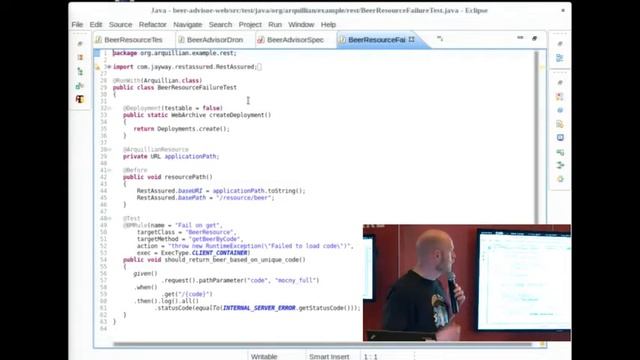
Task: Click the class name BeerResourceFailureTest
Action: (197, 87)
